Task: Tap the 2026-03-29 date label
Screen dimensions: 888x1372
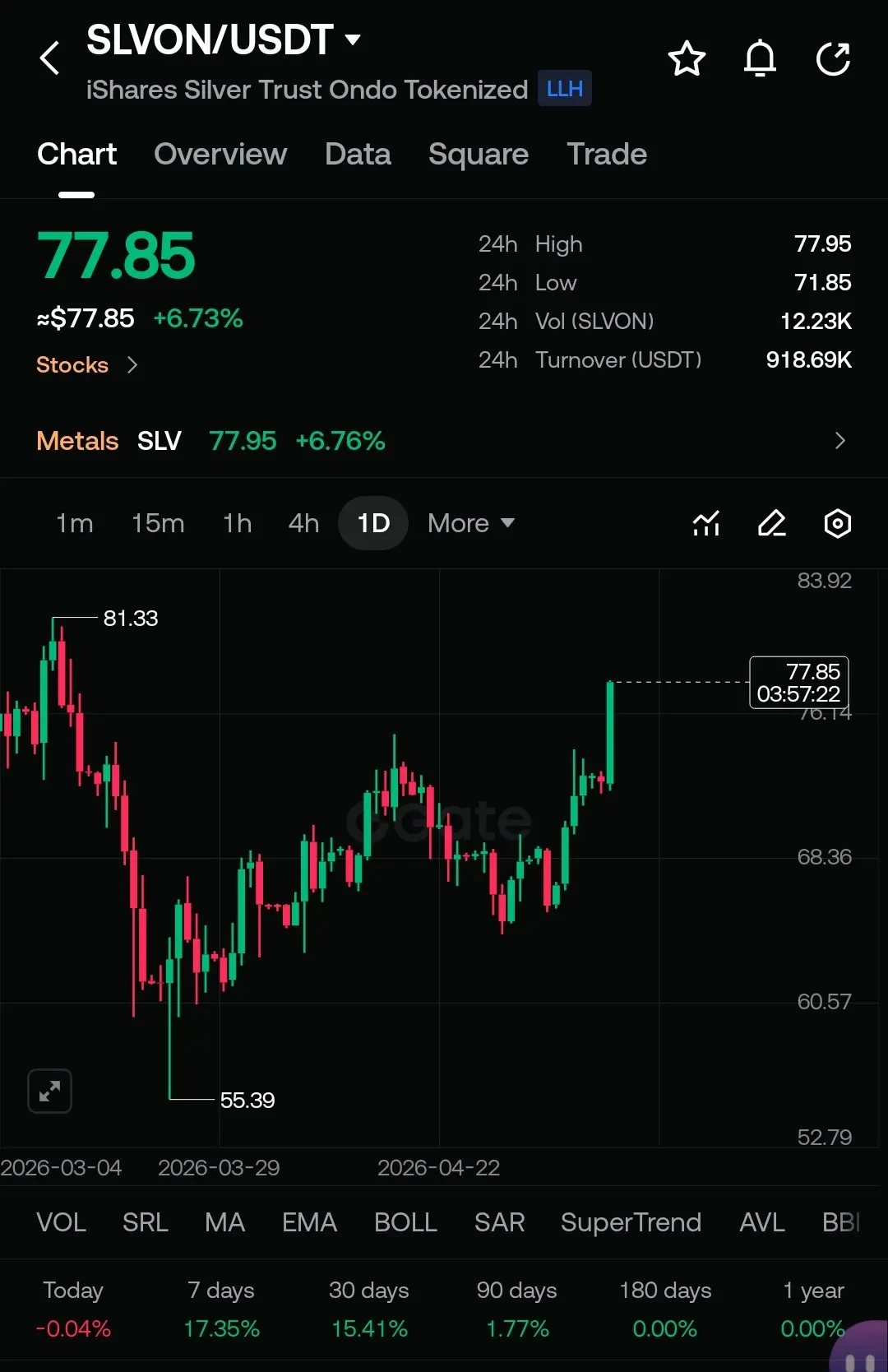Action: [219, 1168]
